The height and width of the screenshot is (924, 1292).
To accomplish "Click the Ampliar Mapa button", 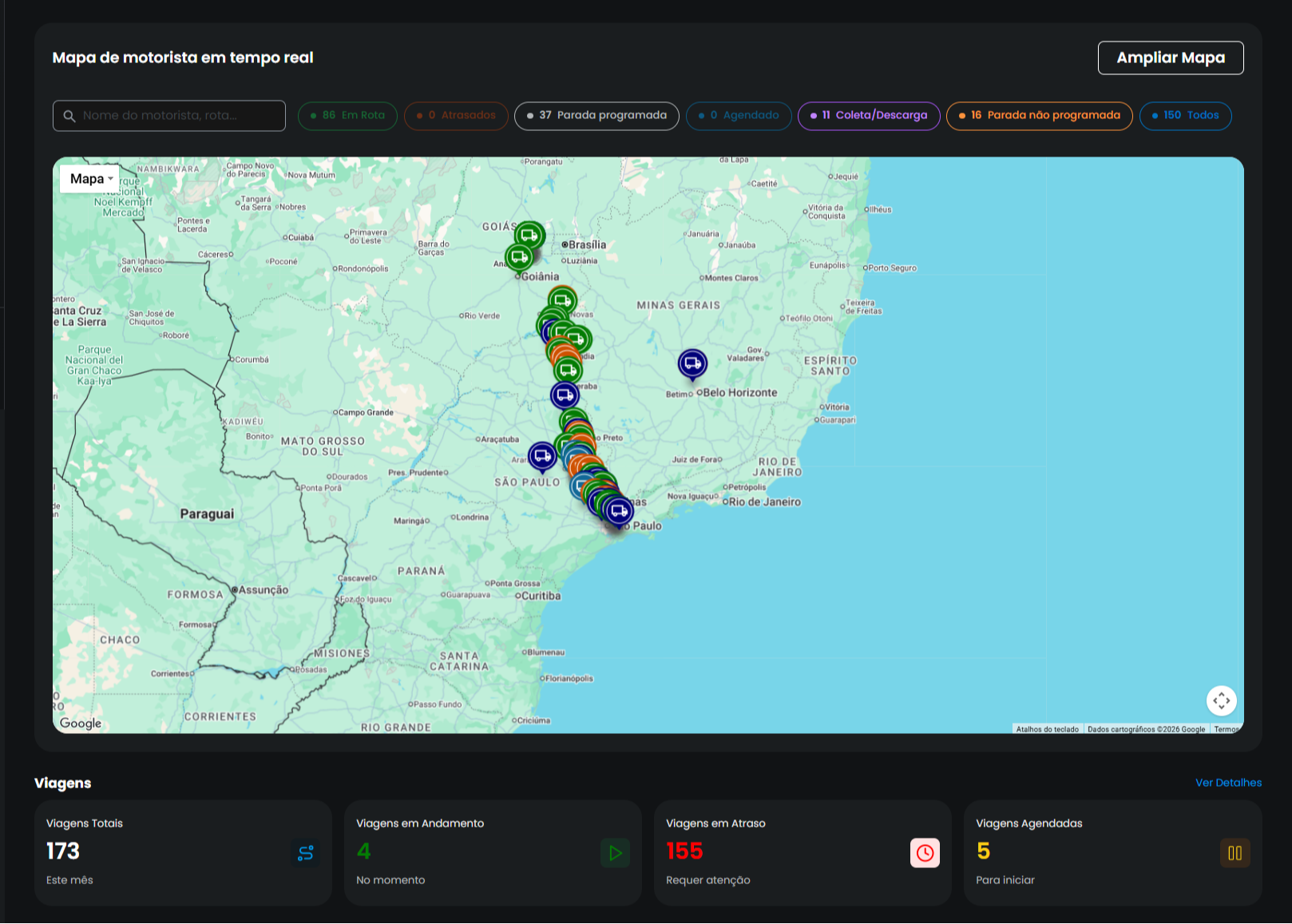I will click(1170, 58).
